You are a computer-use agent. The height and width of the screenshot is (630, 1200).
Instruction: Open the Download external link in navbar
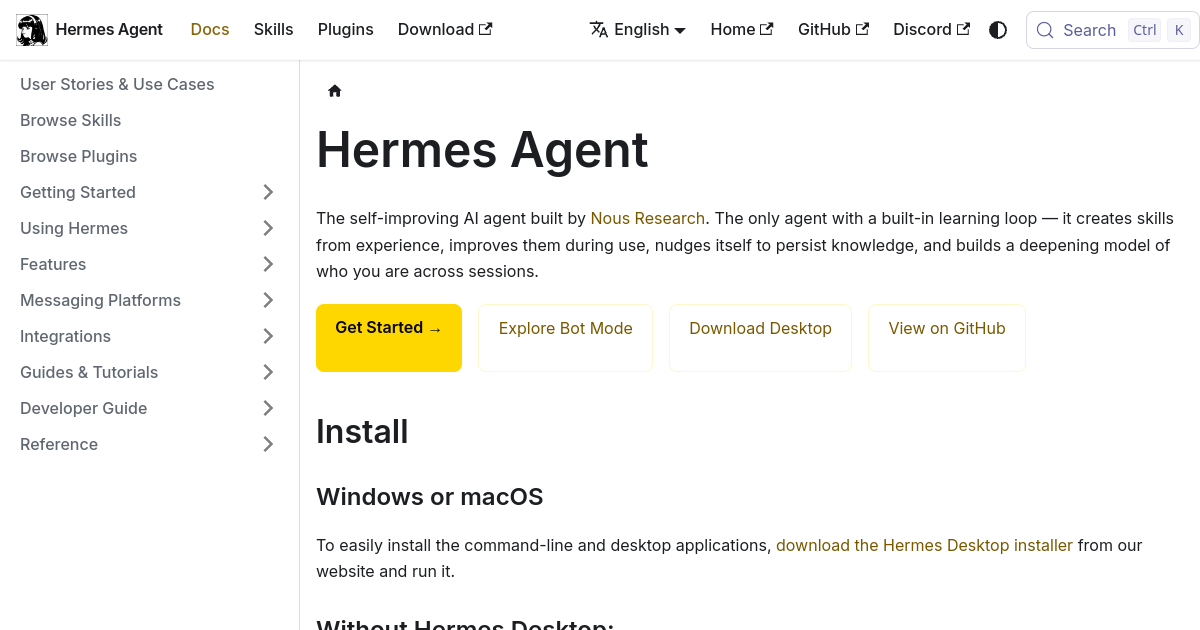tap(445, 30)
